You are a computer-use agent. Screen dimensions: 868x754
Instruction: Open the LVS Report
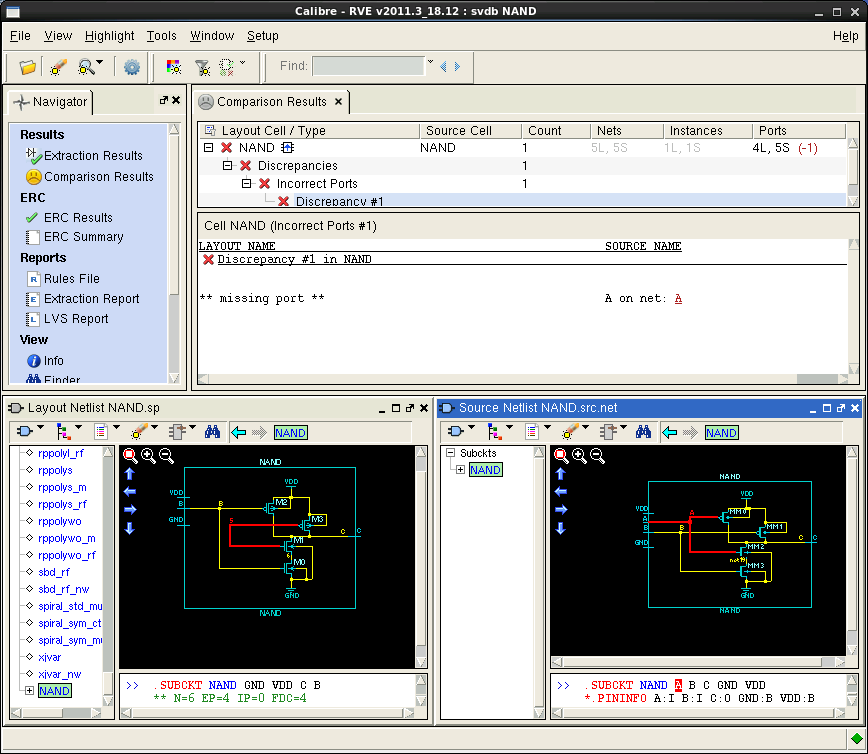(x=76, y=319)
